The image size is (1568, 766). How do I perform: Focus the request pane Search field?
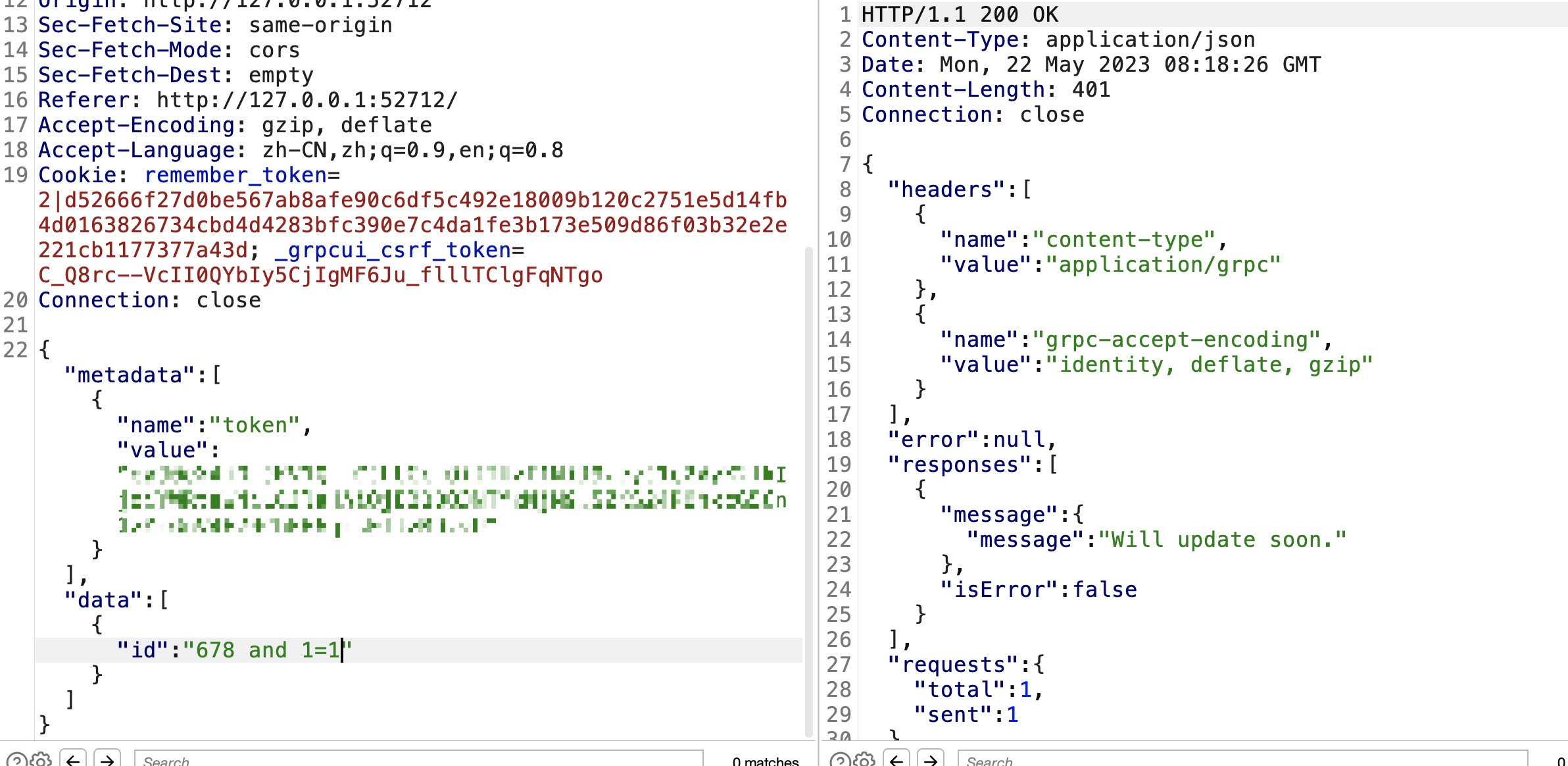click(x=418, y=760)
